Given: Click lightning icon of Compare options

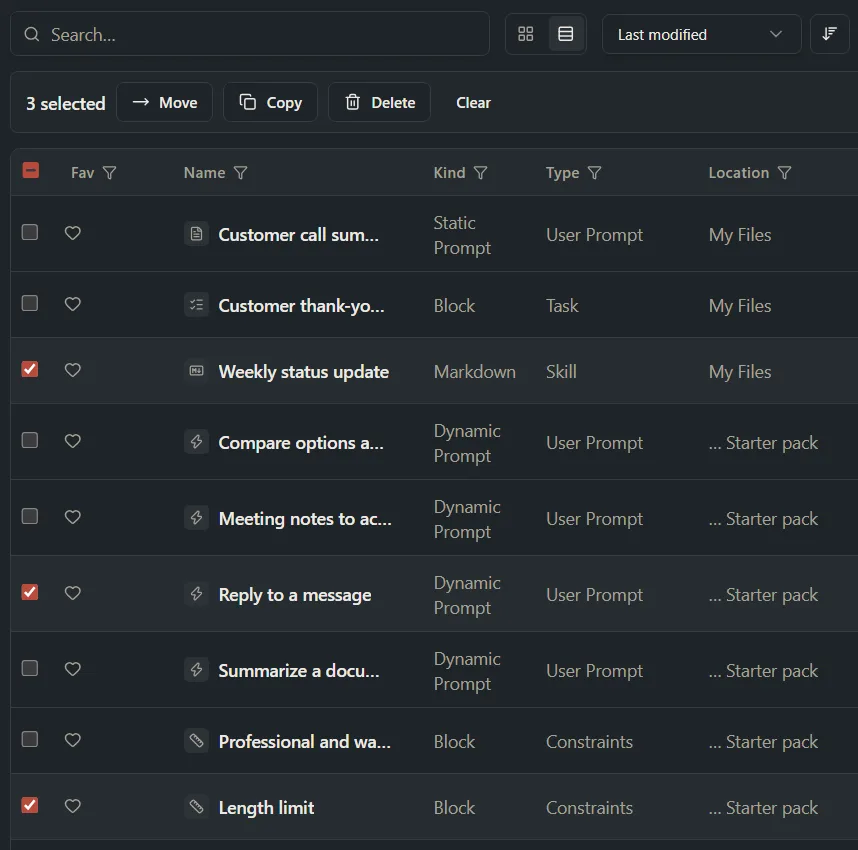Looking at the screenshot, I should pos(196,442).
